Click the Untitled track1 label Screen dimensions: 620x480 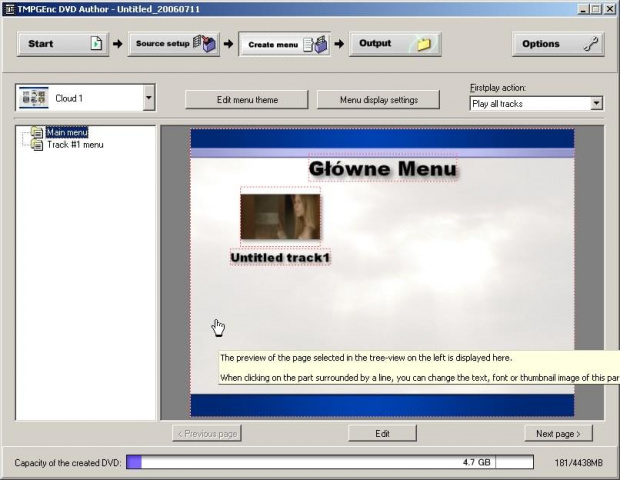tap(280, 257)
